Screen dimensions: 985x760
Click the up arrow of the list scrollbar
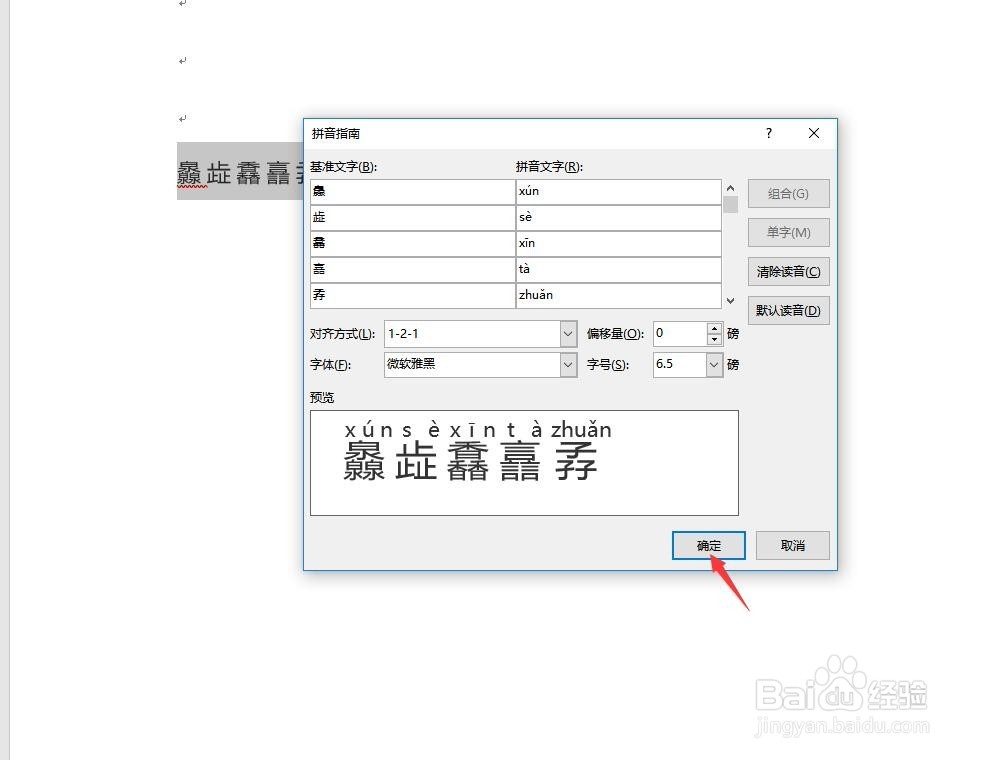[x=730, y=186]
